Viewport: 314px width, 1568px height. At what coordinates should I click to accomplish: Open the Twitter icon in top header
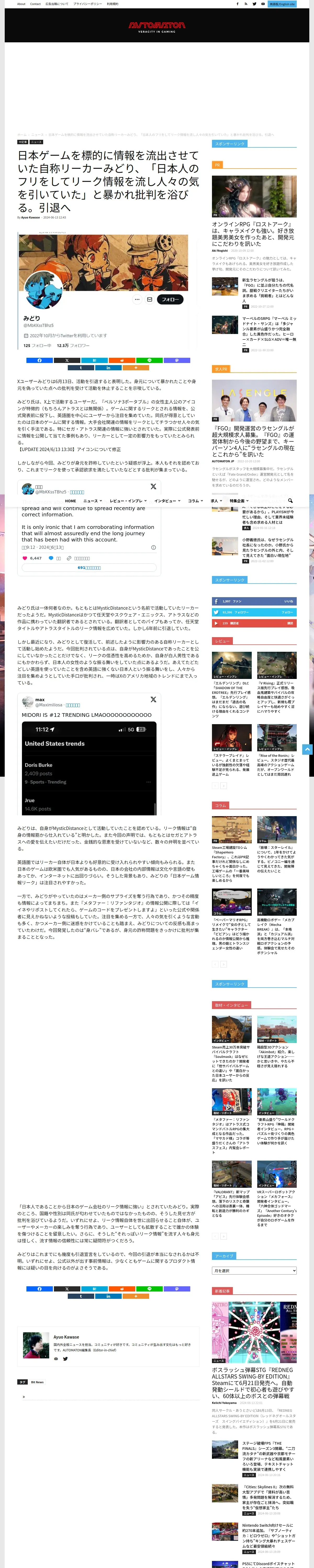click(255, 4)
